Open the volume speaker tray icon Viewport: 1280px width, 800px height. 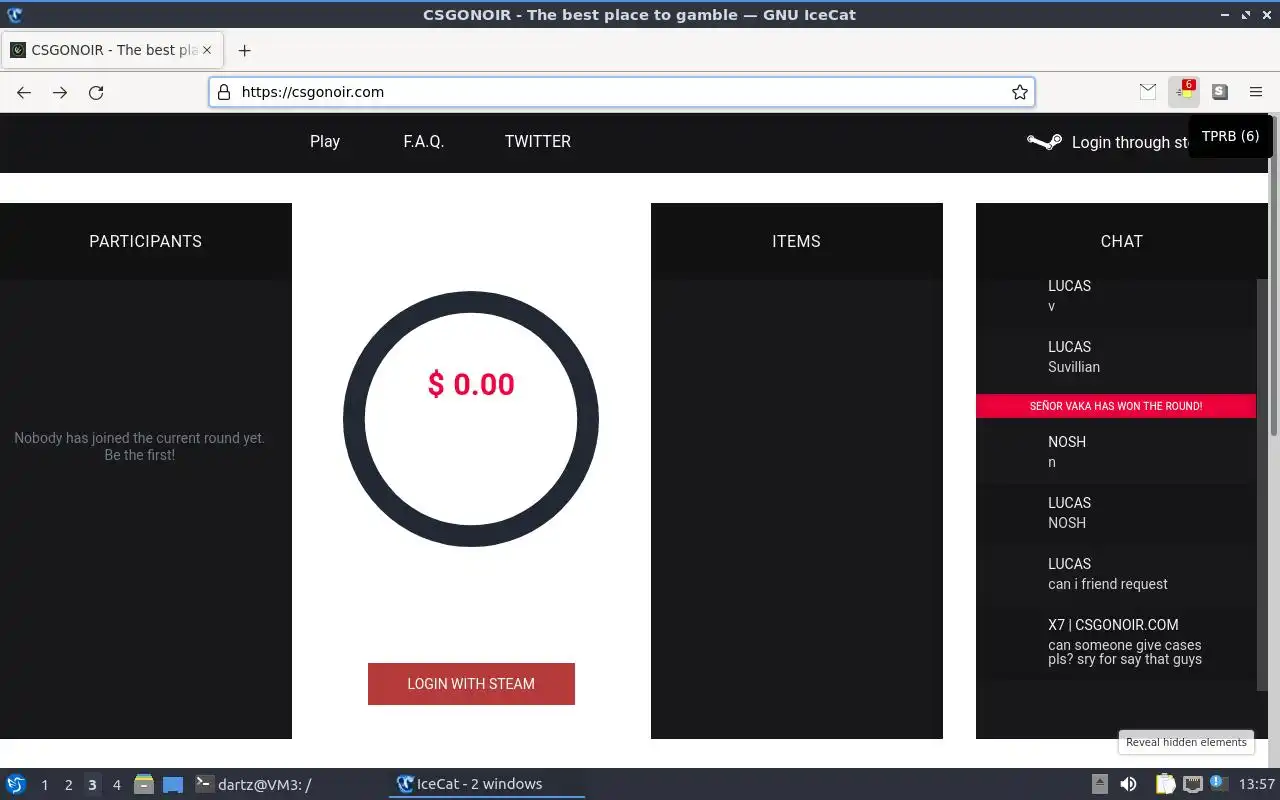click(x=1128, y=784)
